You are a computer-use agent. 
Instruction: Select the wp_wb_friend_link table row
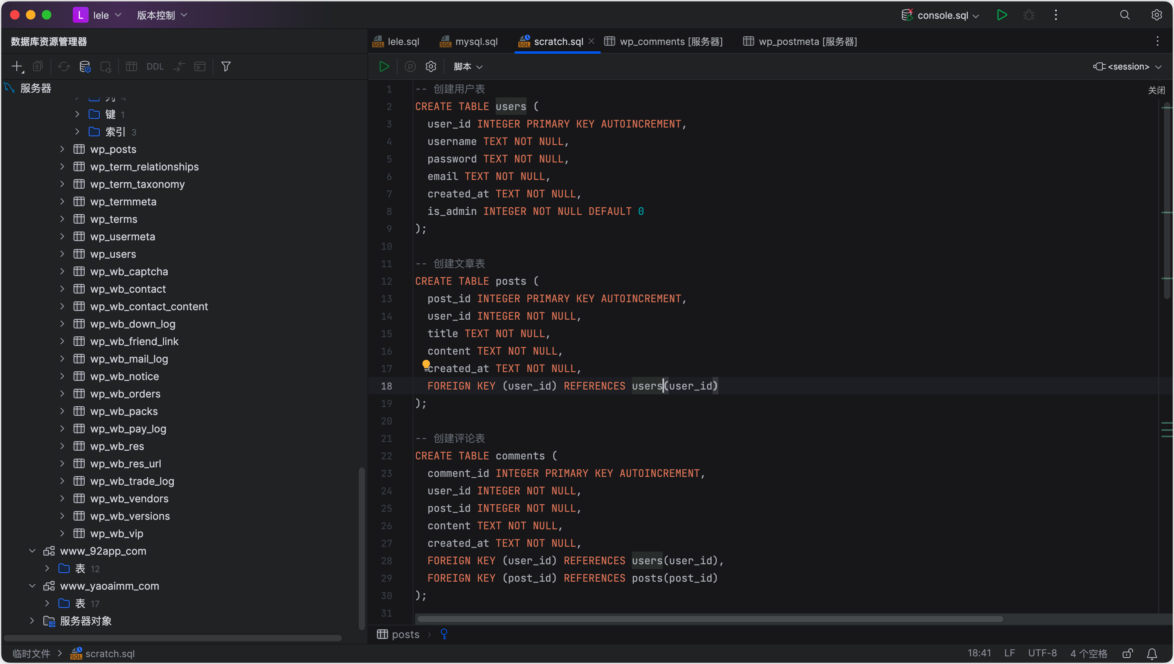183,341
